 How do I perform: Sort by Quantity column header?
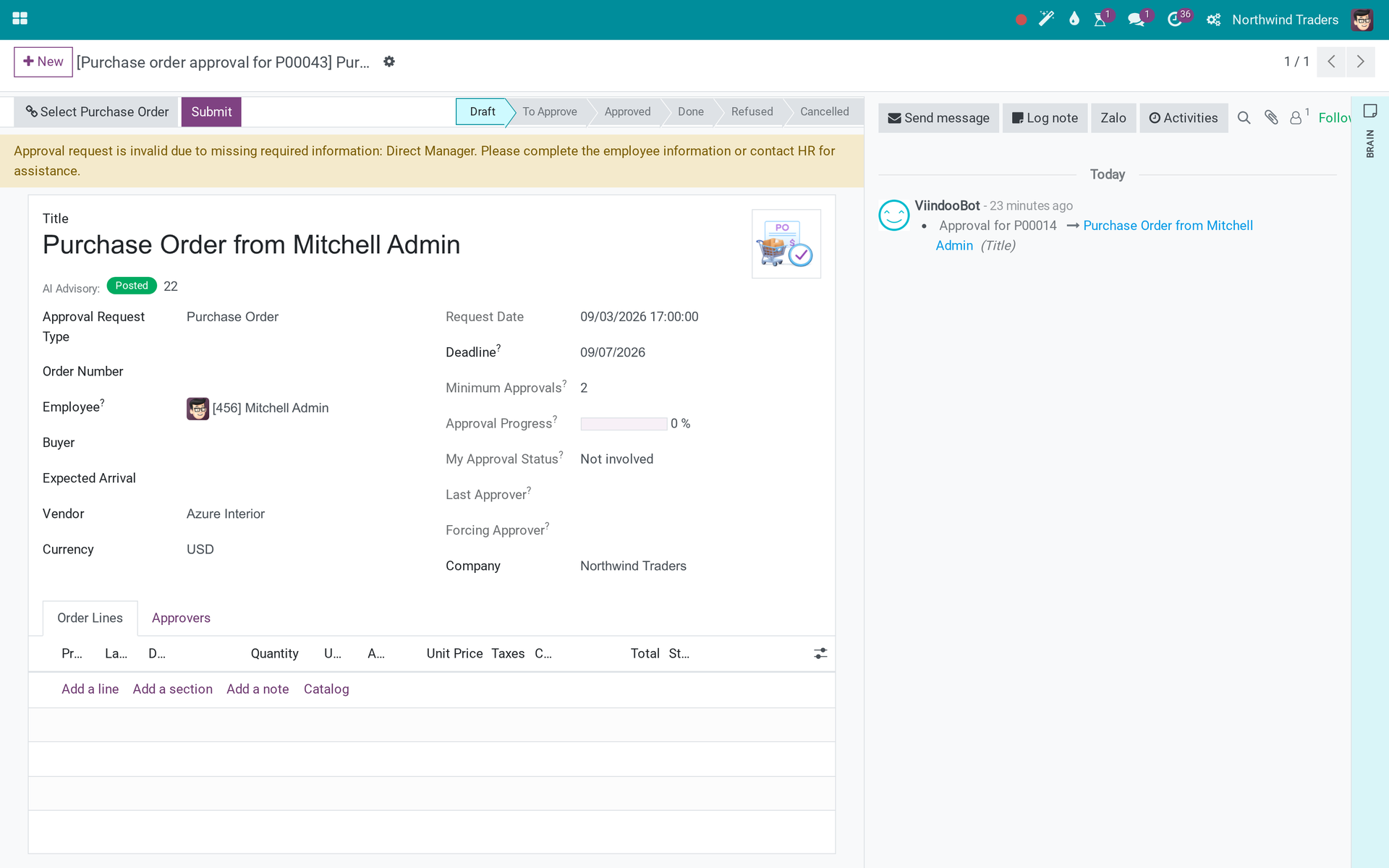[274, 654]
